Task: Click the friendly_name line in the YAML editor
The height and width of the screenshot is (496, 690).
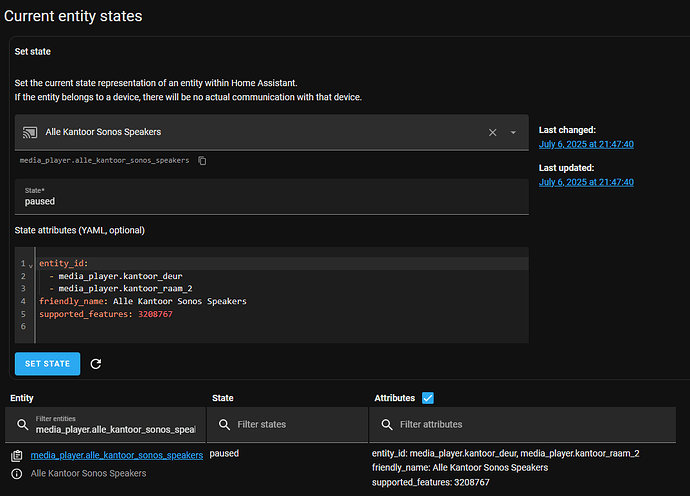Action: tap(143, 301)
